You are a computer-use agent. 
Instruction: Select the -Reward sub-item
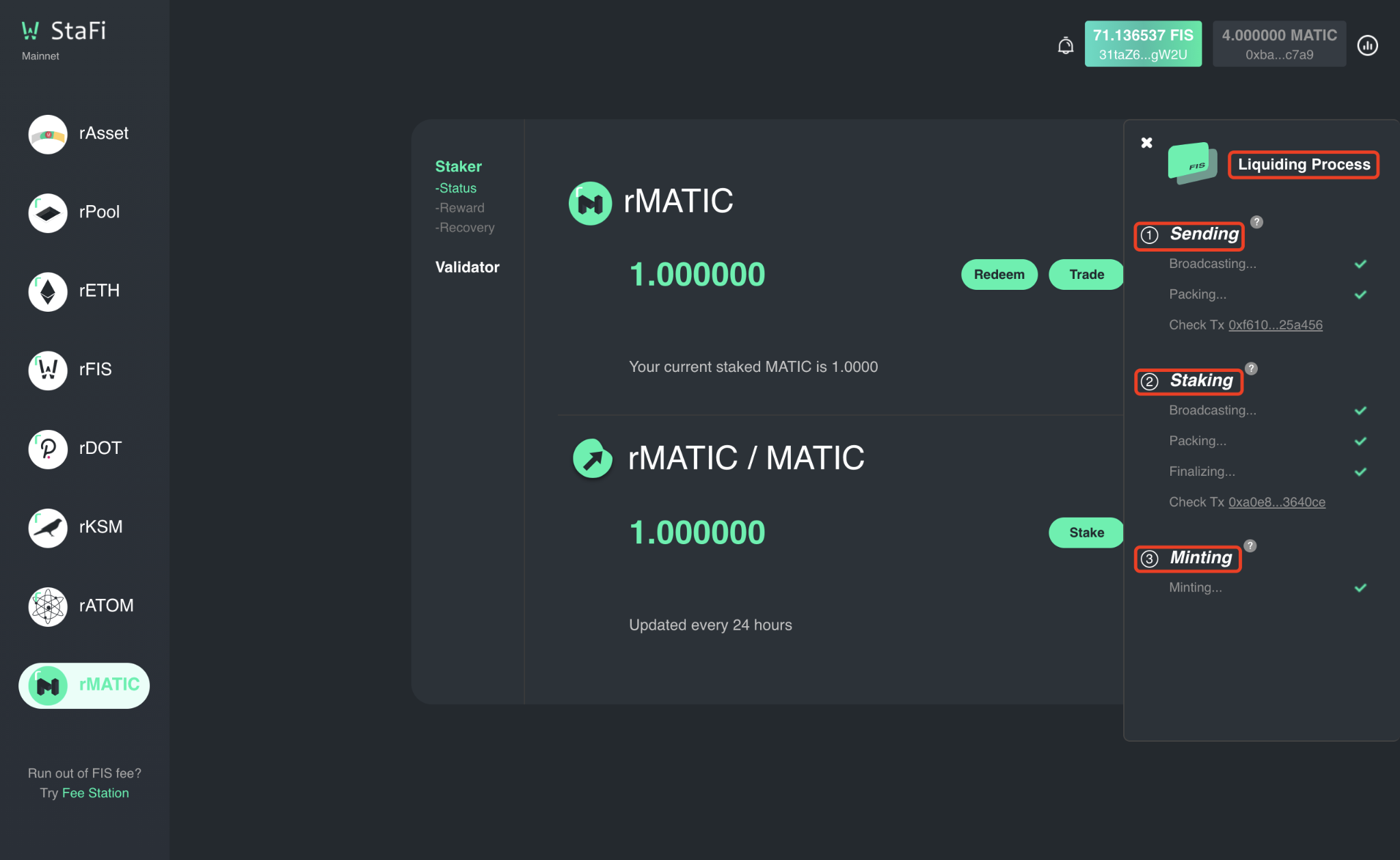(459, 208)
